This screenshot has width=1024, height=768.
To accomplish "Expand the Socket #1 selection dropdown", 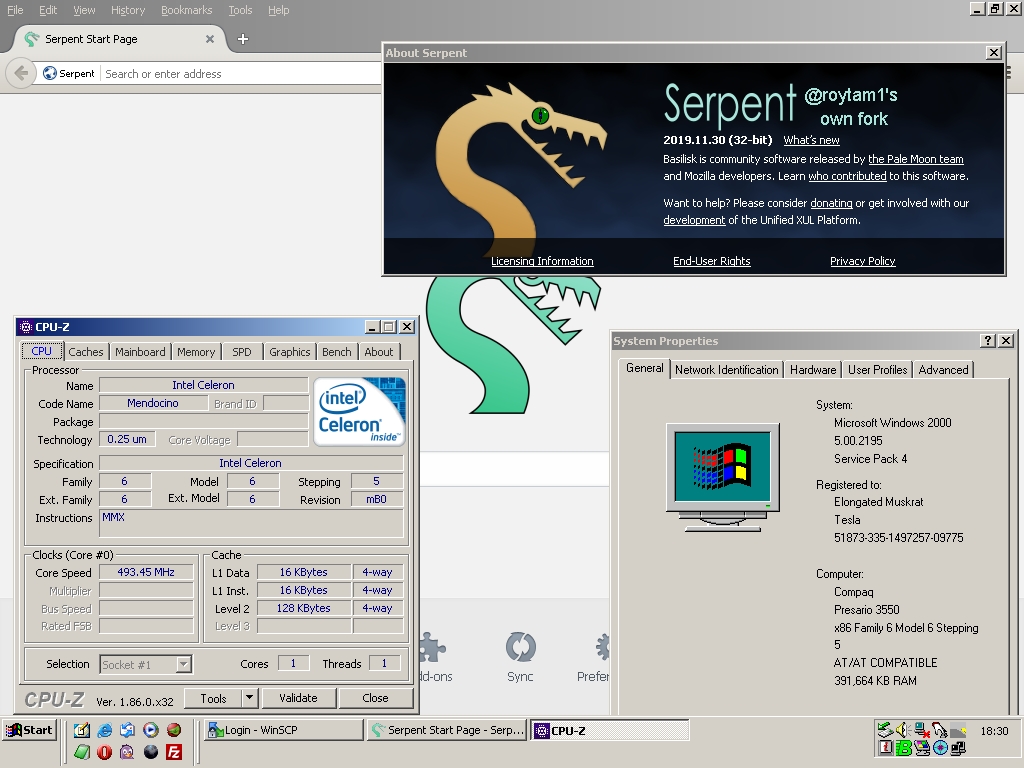I will (183, 664).
